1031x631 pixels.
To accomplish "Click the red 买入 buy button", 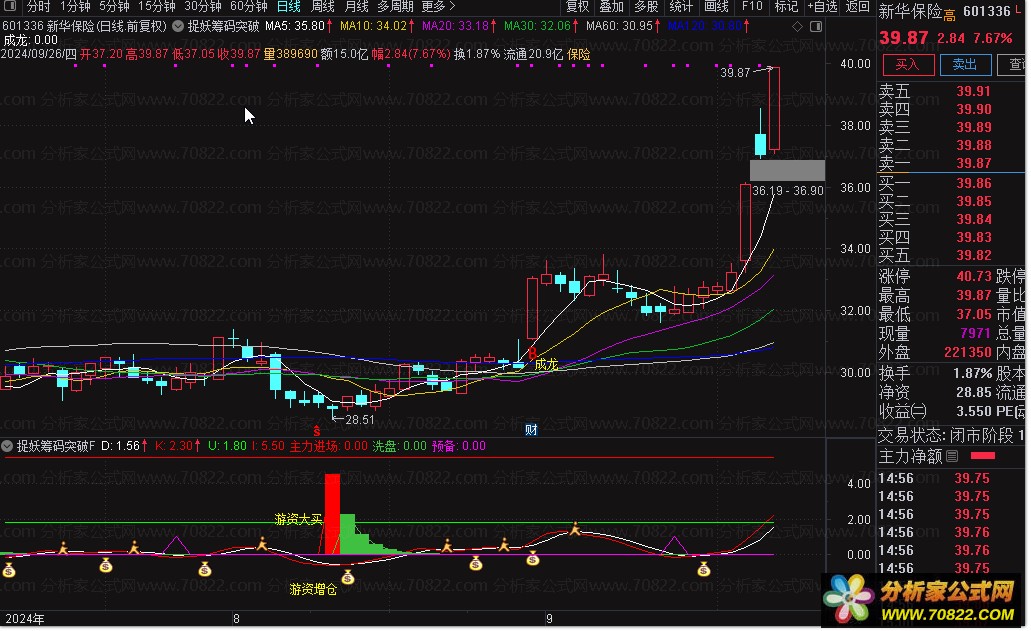I will (x=907, y=64).
